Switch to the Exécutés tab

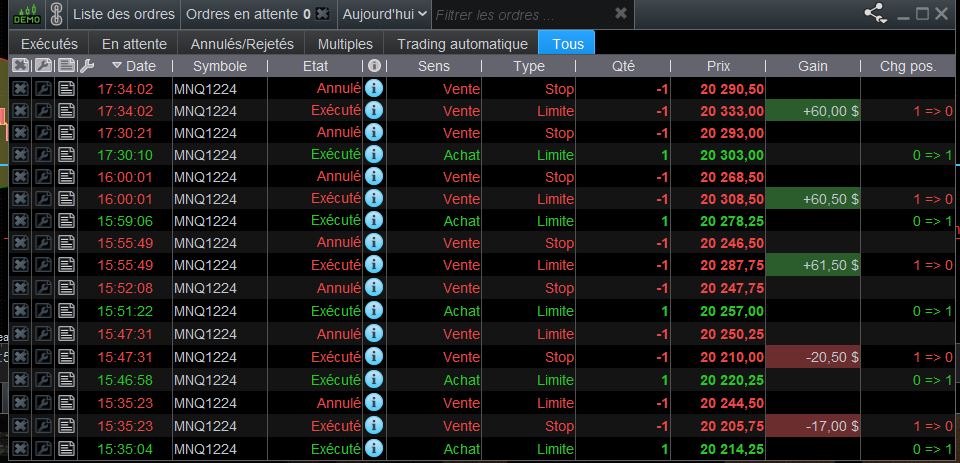click(50, 44)
